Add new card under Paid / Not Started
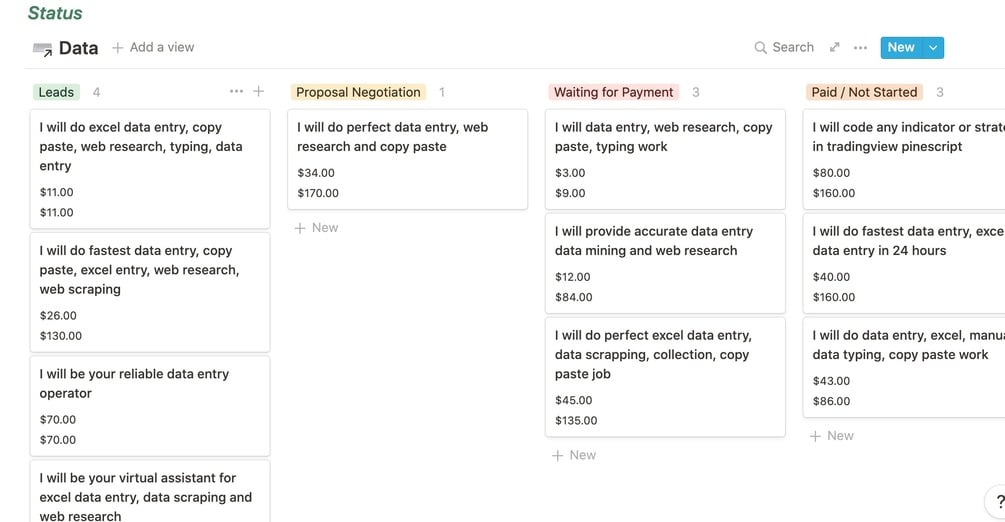Screen dimensions: 1005x522 tap(832, 436)
